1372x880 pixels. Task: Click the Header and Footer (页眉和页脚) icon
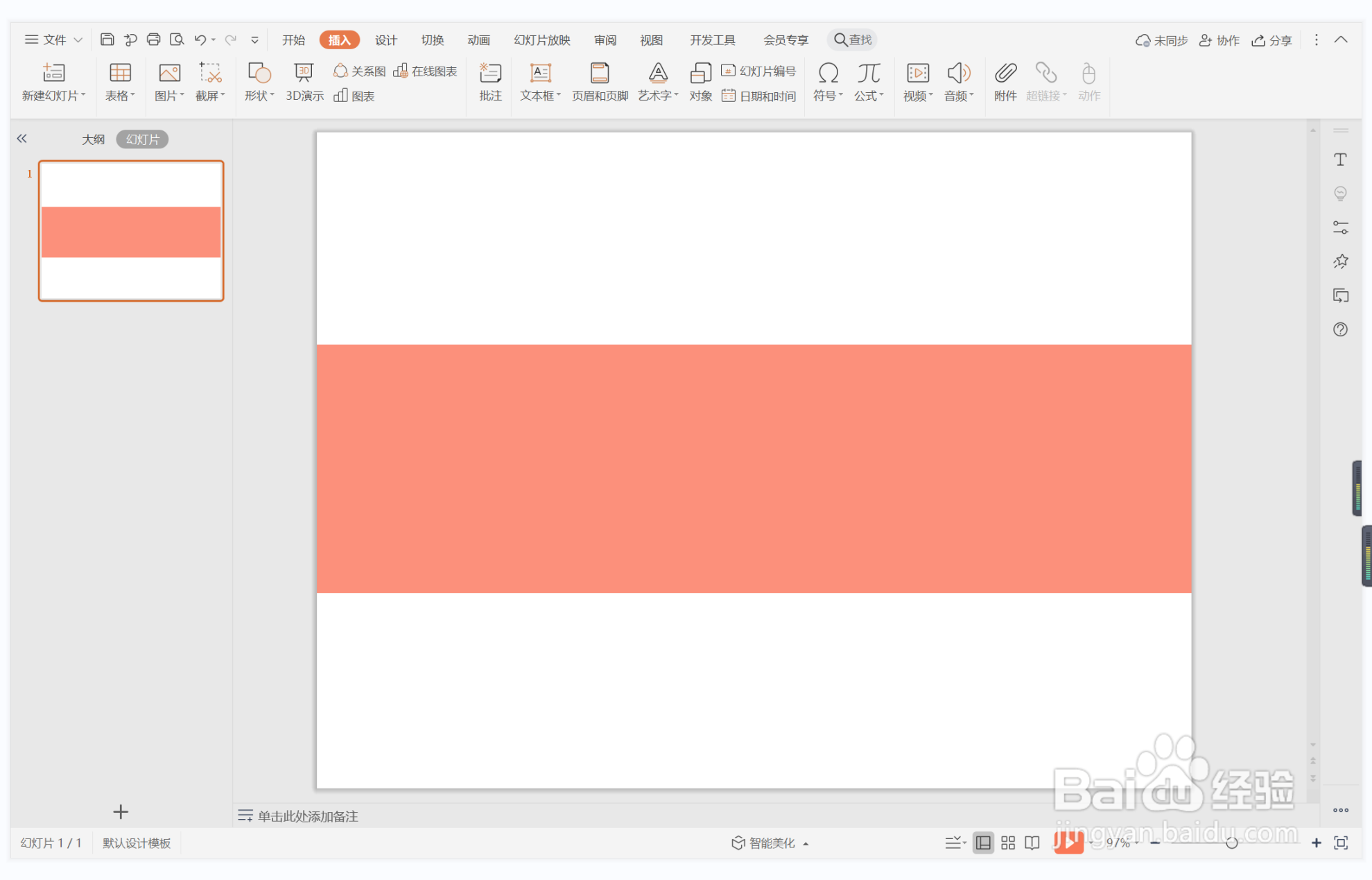click(600, 74)
